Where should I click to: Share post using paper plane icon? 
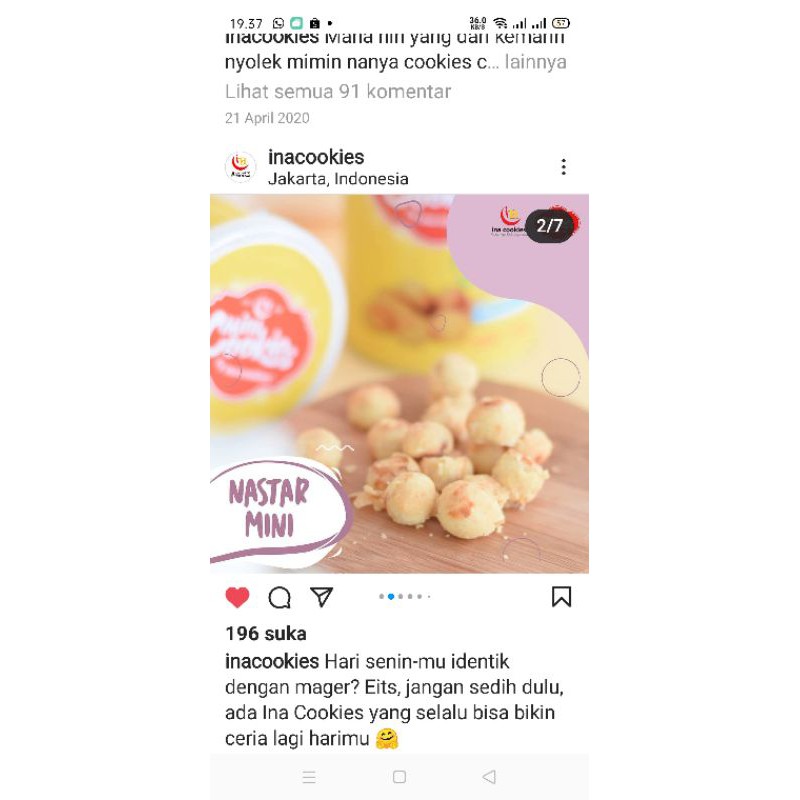(321, 596)
